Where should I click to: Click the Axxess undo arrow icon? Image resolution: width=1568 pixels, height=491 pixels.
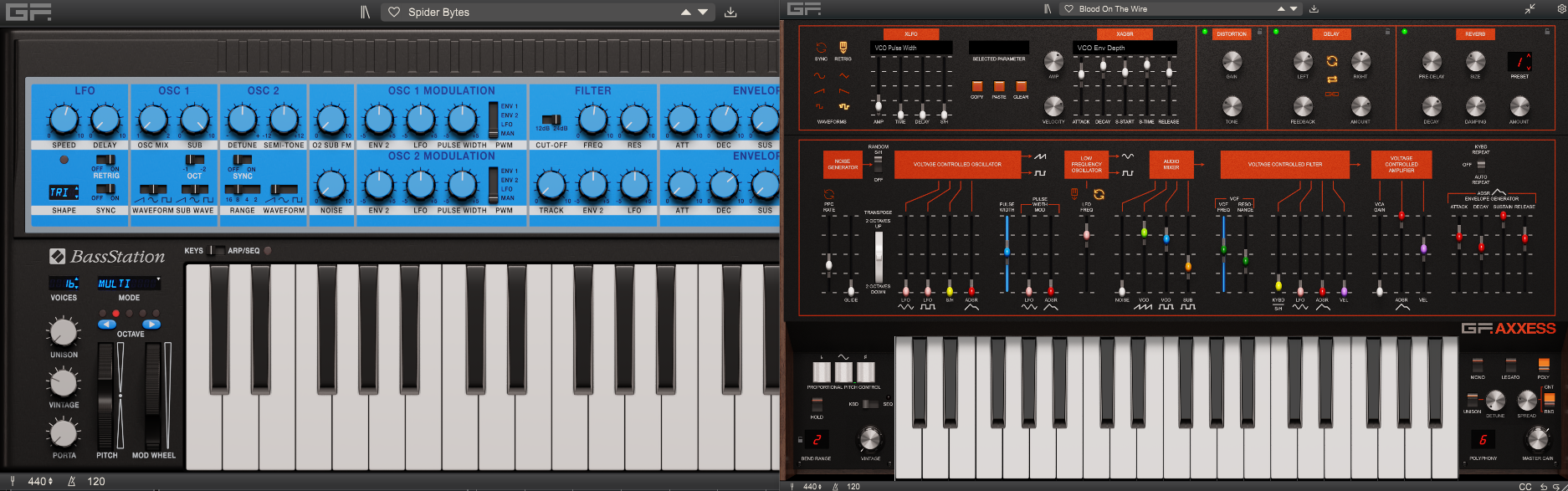click(x=1544, y=486)
